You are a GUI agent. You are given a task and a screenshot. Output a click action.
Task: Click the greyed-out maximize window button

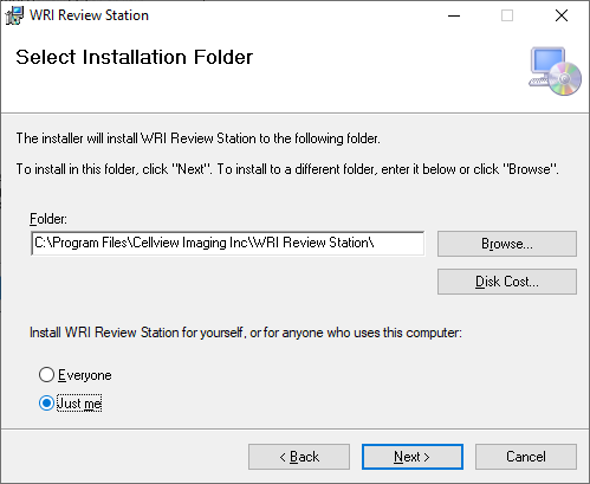pyautogui.click(x=507, y=16)
